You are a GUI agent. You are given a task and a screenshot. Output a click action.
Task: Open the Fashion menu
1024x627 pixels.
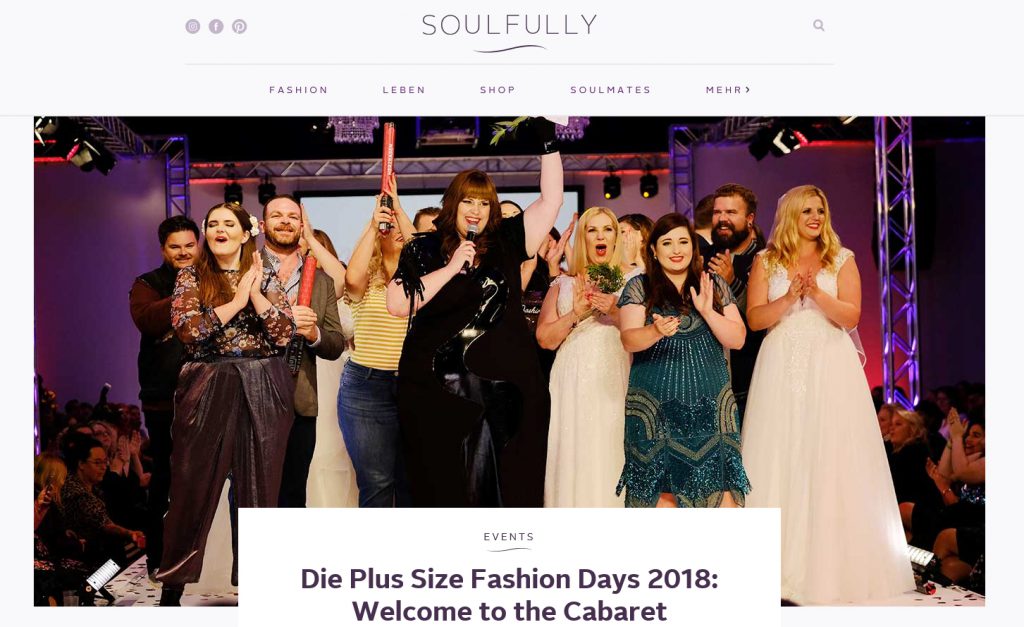tap(298, 90)
